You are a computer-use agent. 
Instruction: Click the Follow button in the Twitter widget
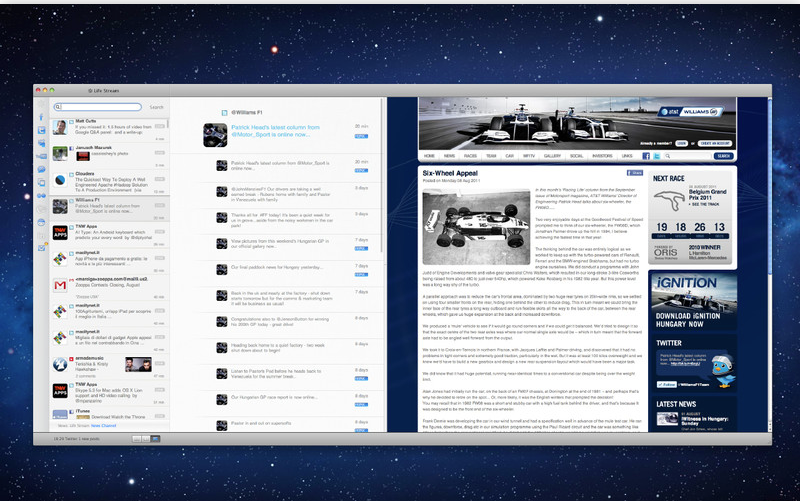coord(666,384)
